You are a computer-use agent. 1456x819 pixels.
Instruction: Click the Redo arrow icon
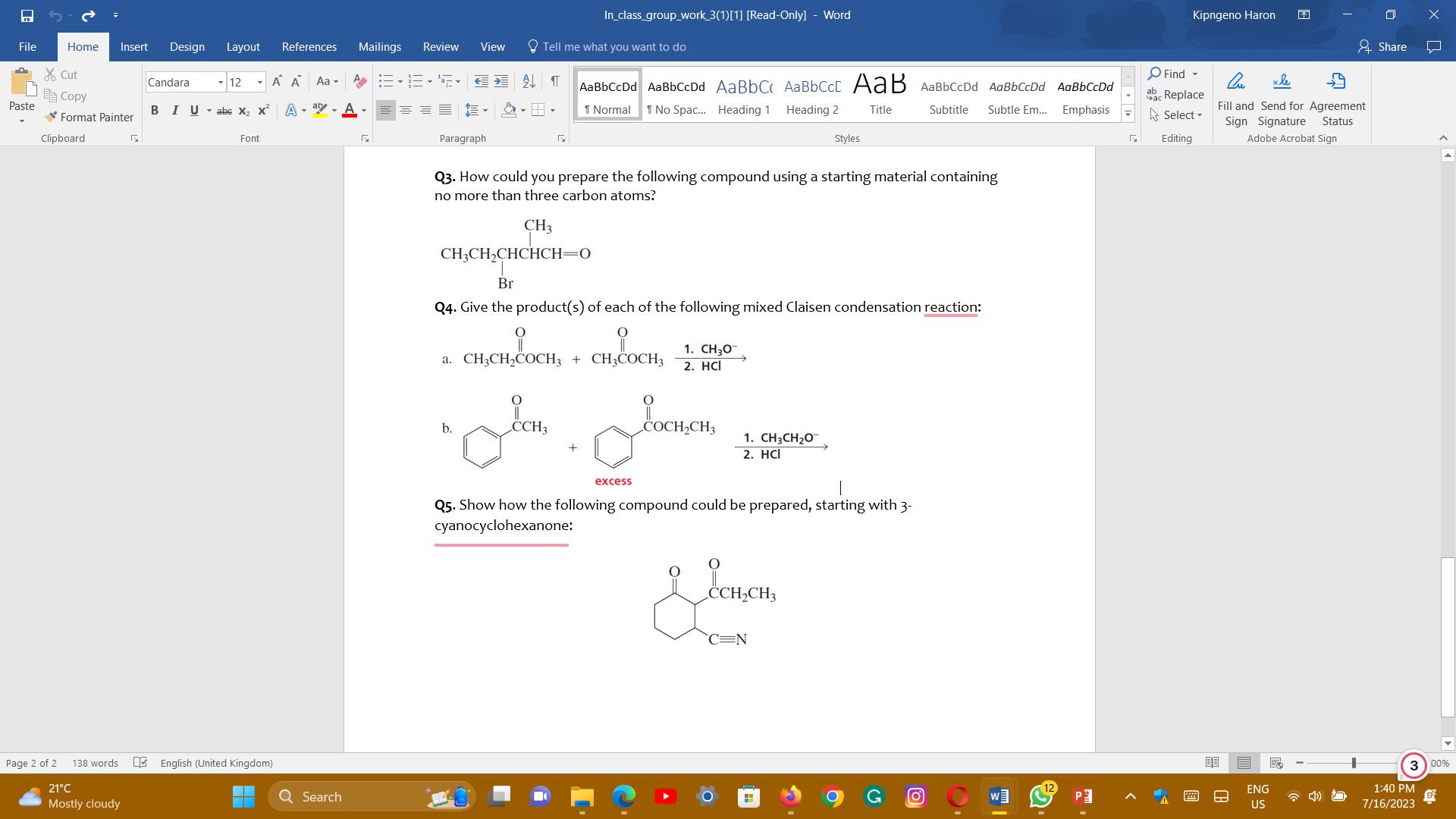coord(89,15)
